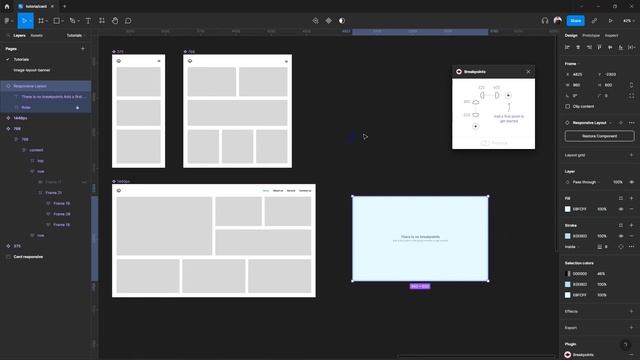
Task: Select the Pen tool
Action: [72, 21]
